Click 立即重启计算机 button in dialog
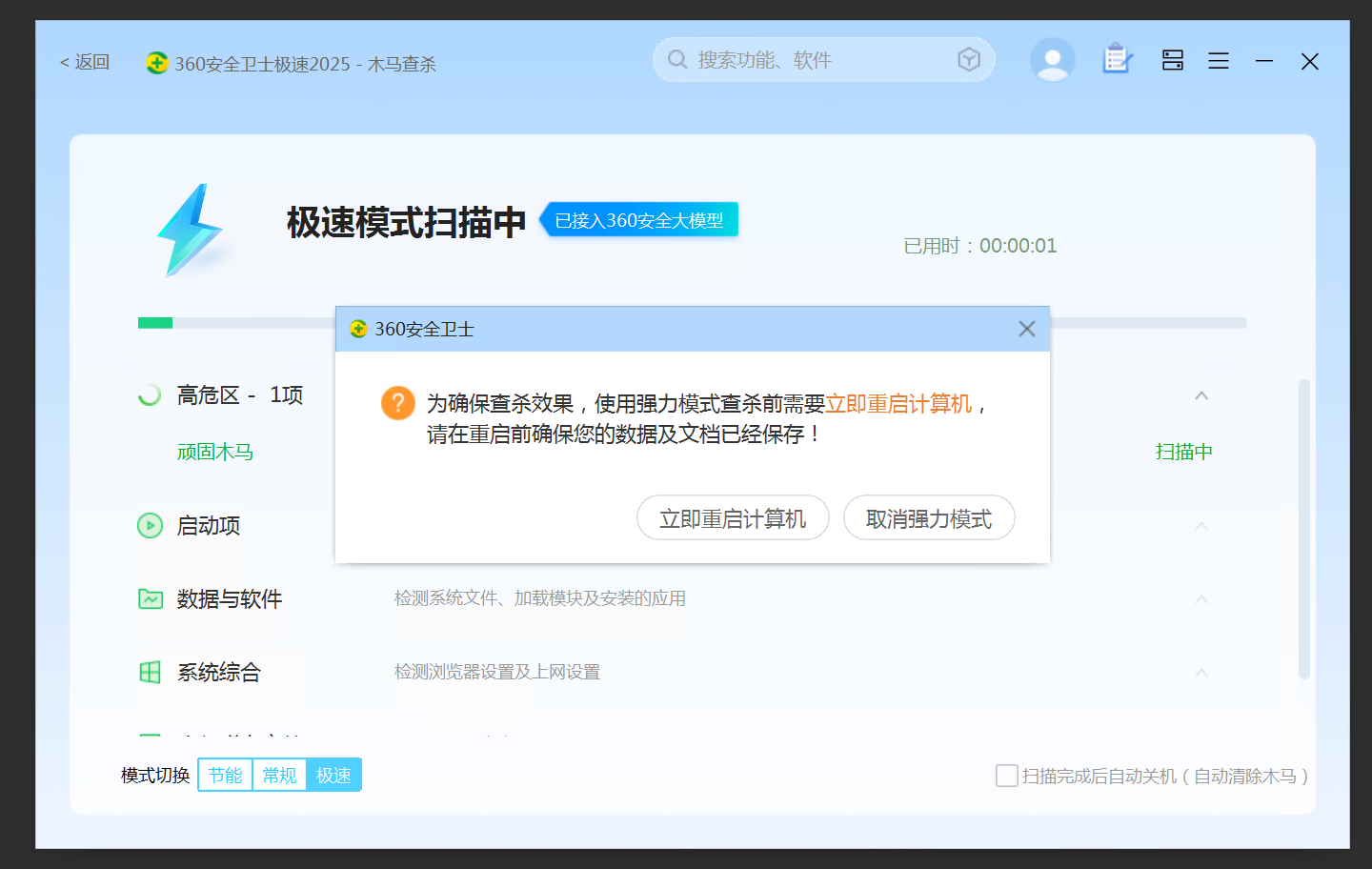The width and height of the screenshot is (1372, 869). (733, 518)
